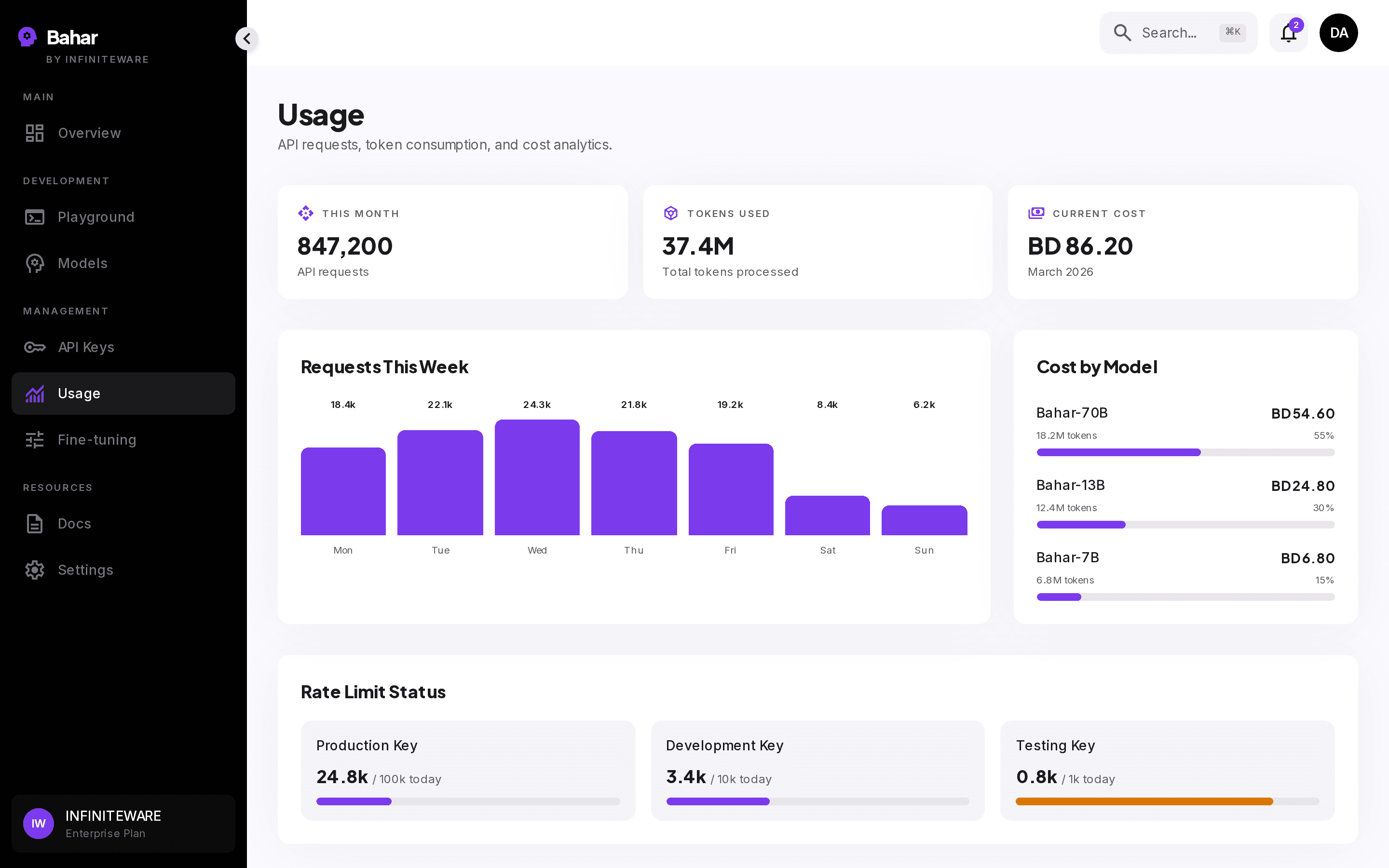Click the Current Cost money icon
The image size is (1389, 868).
tap(1036, 214)
